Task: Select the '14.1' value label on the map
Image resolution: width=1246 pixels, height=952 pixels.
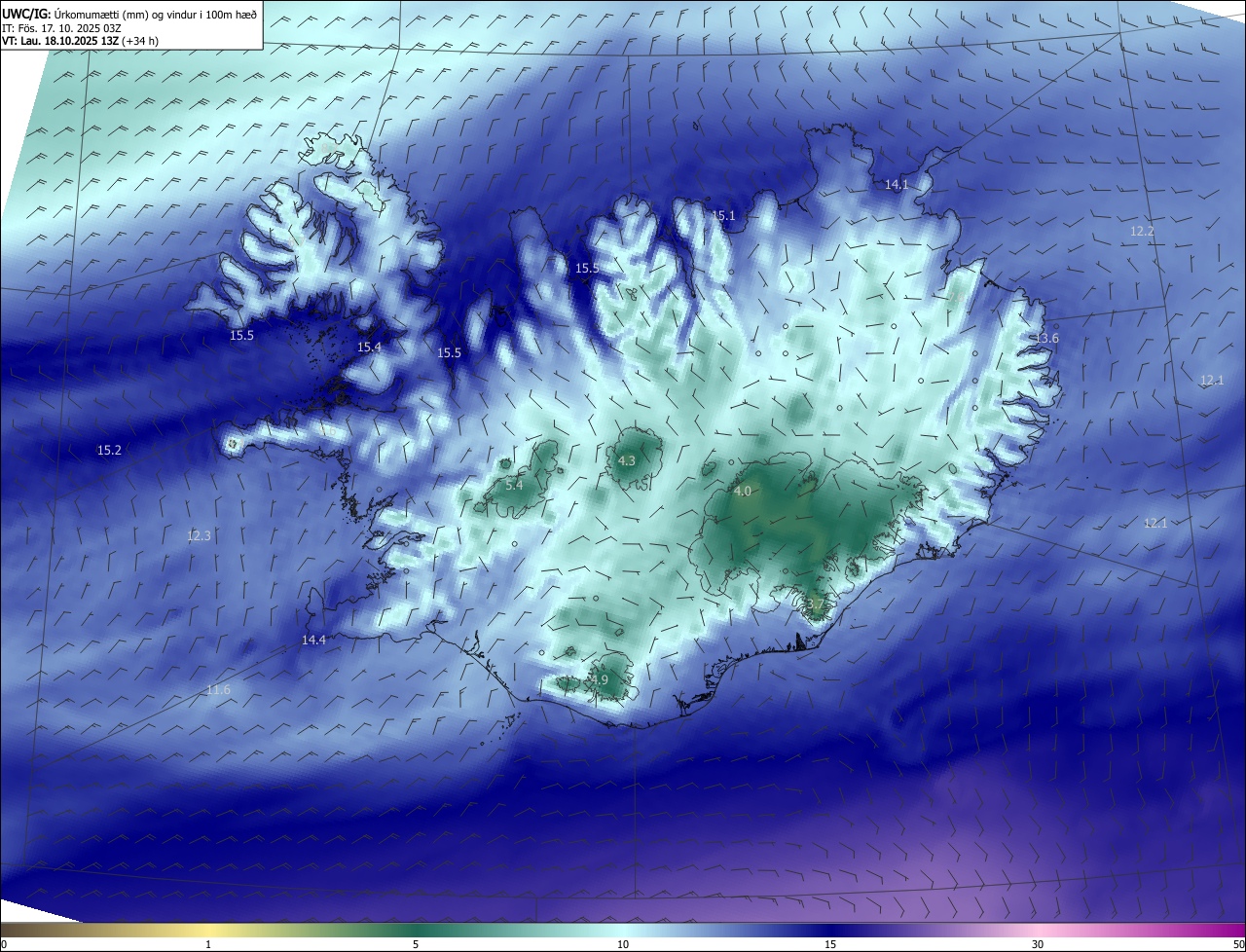Action: (897, 184)
